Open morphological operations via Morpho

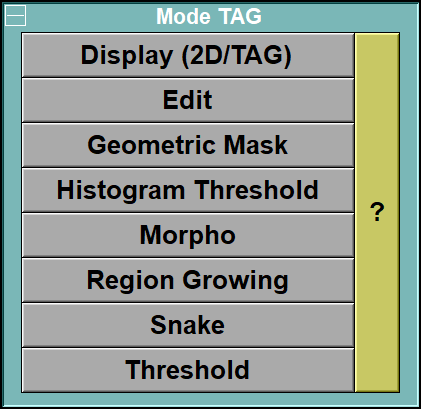click(x=188, y=235)
